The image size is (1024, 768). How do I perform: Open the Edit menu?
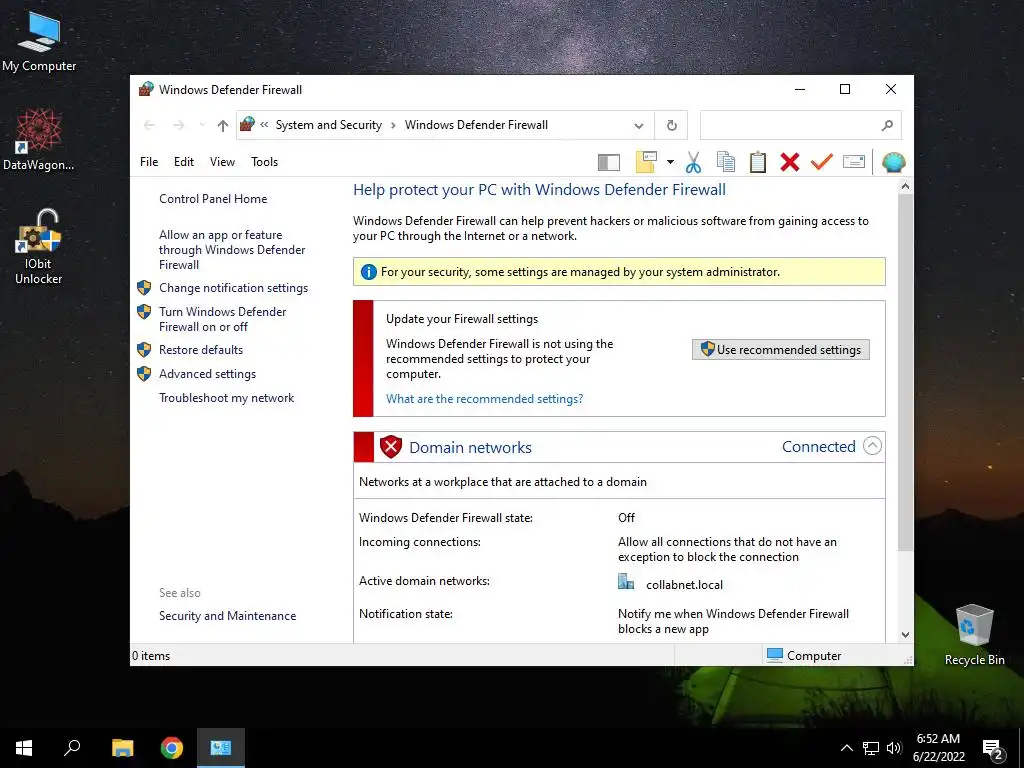click(x=184, y=162)
